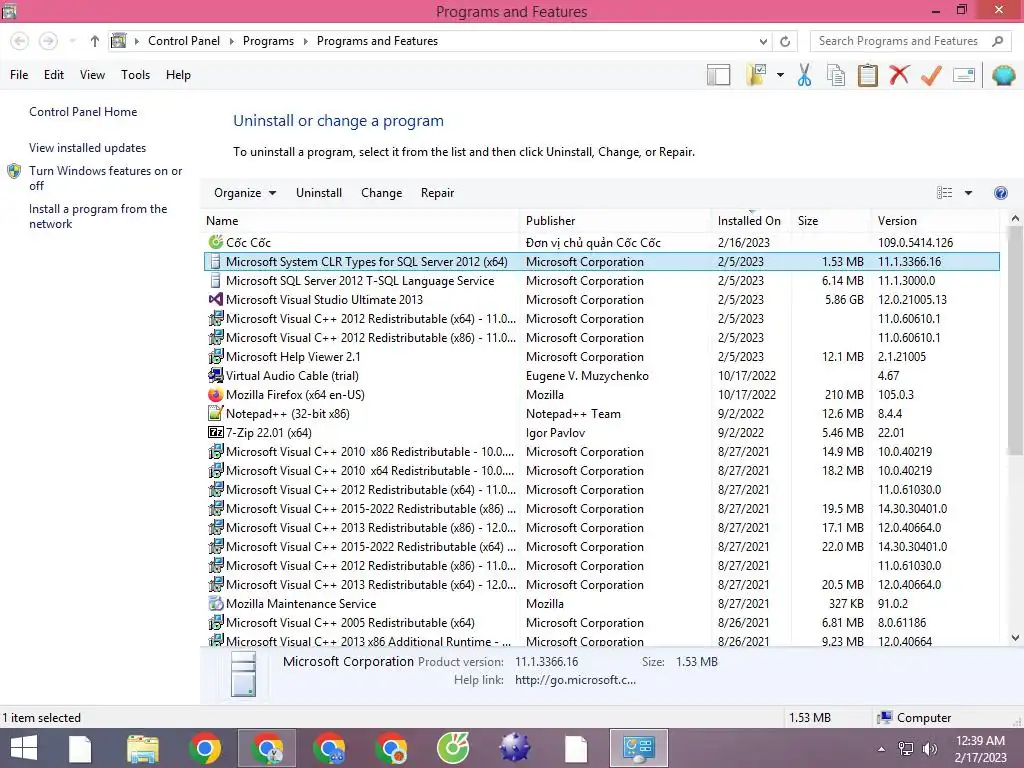
Task: Sort by the Installed On column header
Action: (751, 221)
